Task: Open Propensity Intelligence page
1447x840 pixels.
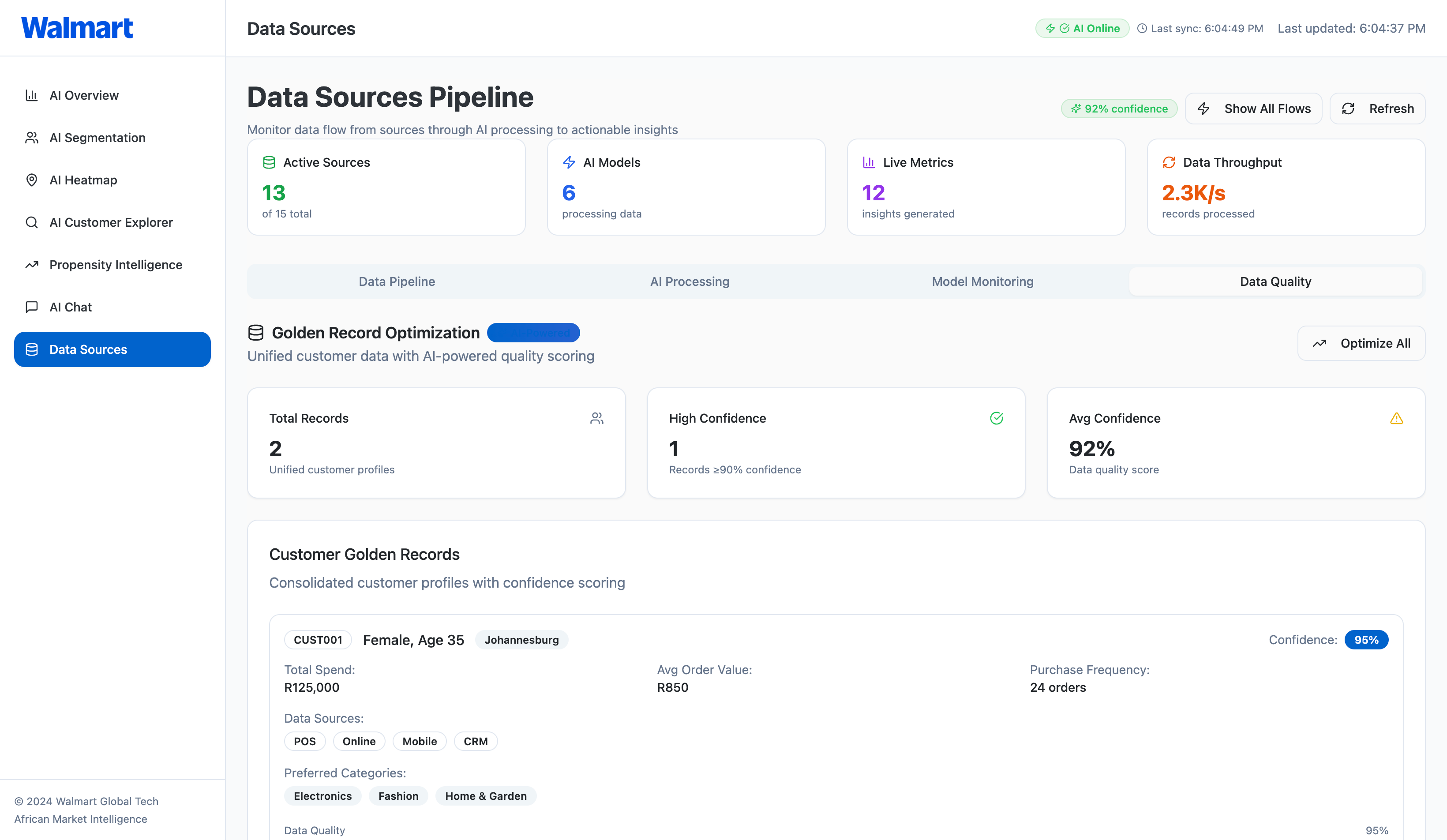Action: (x=112, y=265)
